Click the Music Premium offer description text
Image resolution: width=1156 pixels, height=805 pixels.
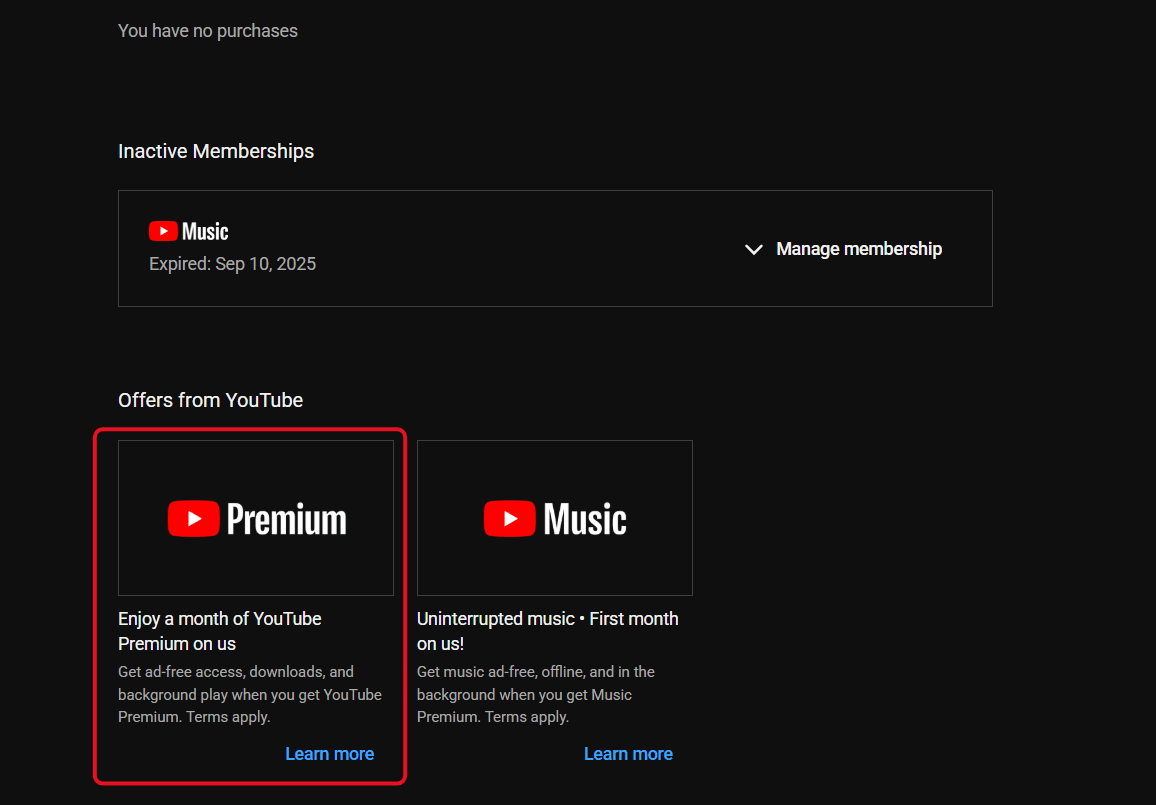pos(536,694)
